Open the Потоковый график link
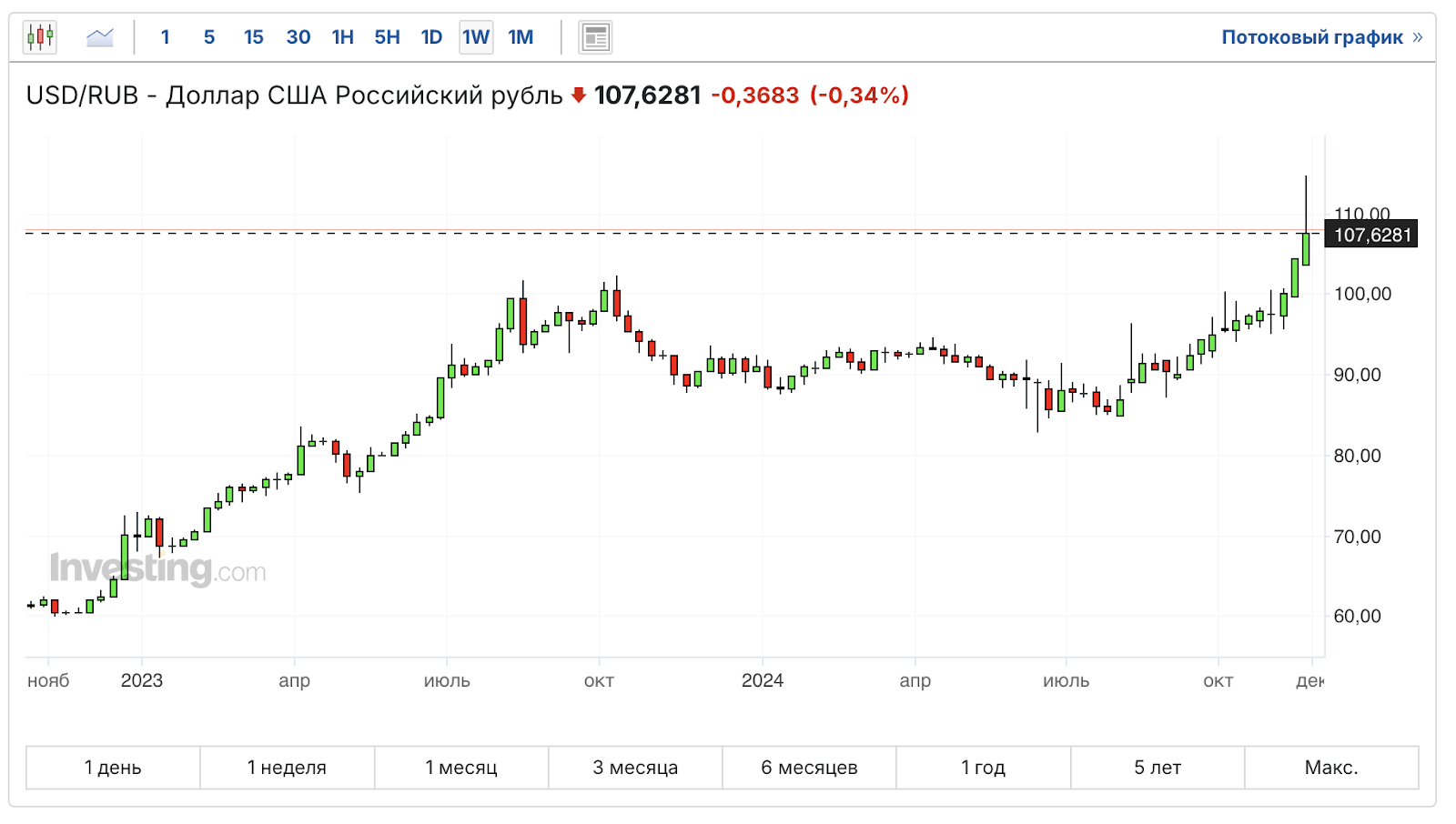The width and height of the screenshot is (1456, 824). [x=1321, y=37]
